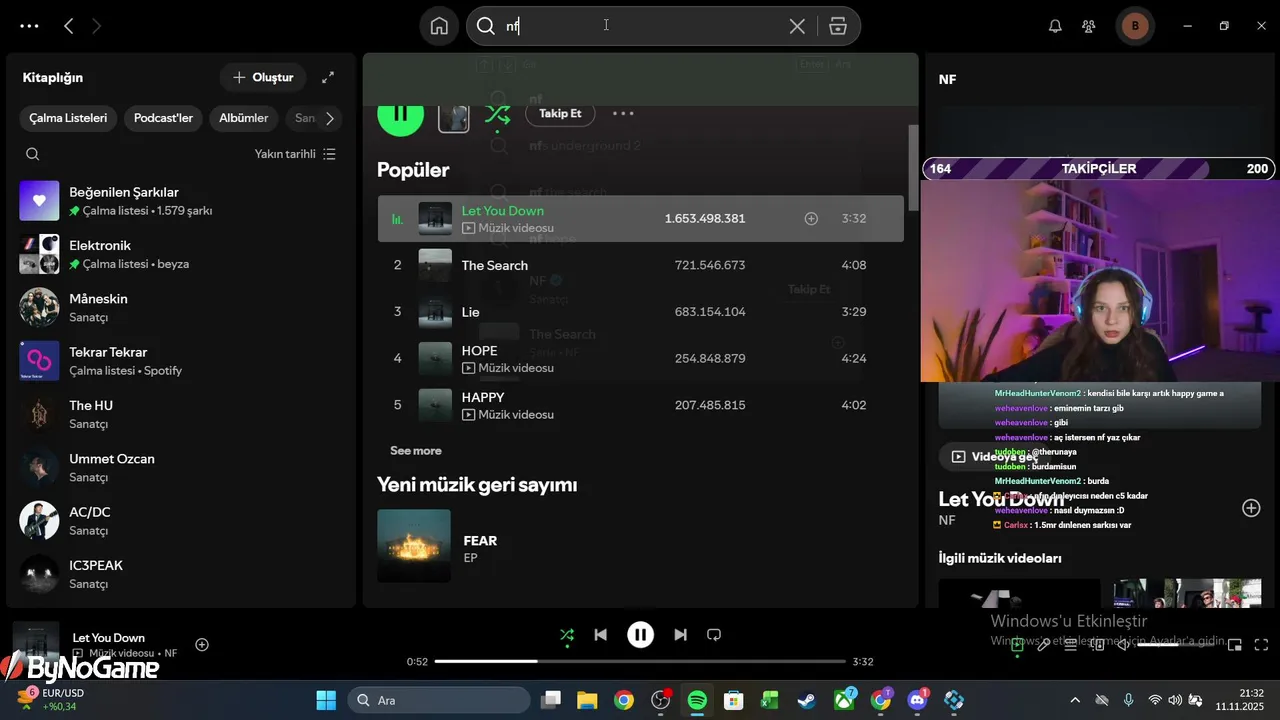Open the friends activity icon
Screen dimensions: 1280x720
[x=1089, y=26]
